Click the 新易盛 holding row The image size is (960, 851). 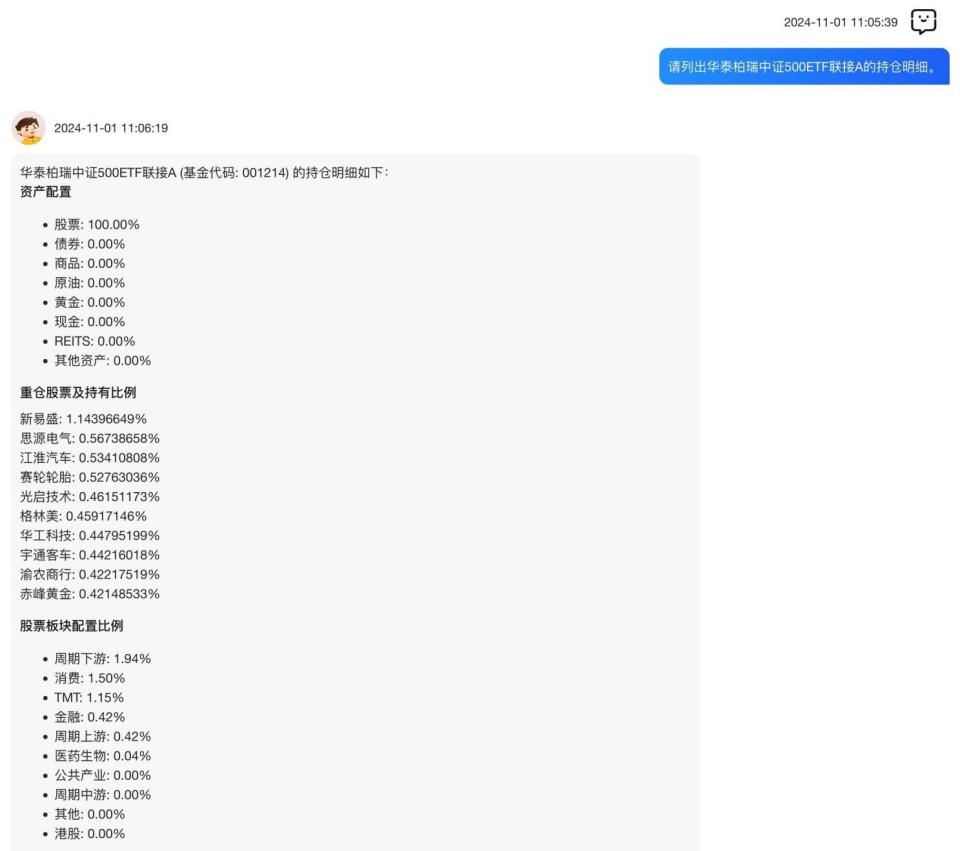click(83, 419)
